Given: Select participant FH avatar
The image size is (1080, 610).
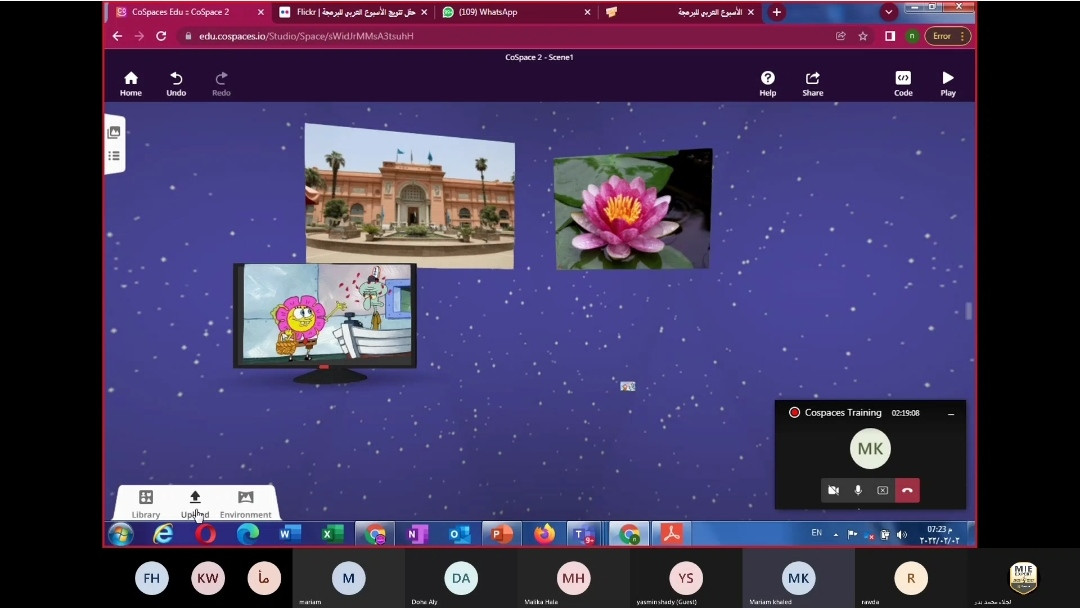Looking at the screenshot, I should tap(152, 578).
